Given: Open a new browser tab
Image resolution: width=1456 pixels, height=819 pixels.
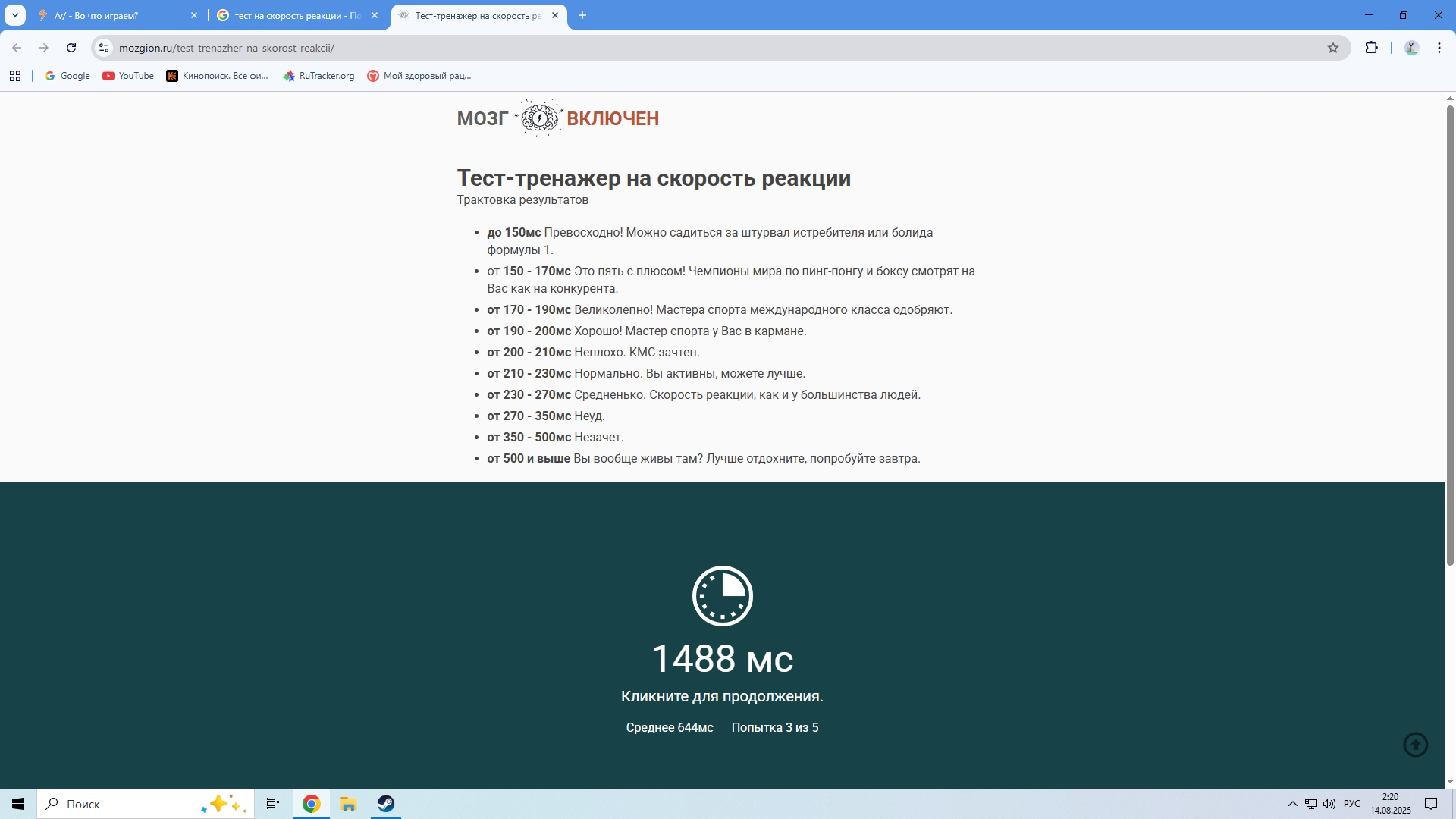Looking at the screenshot, I should coord(582,15).
